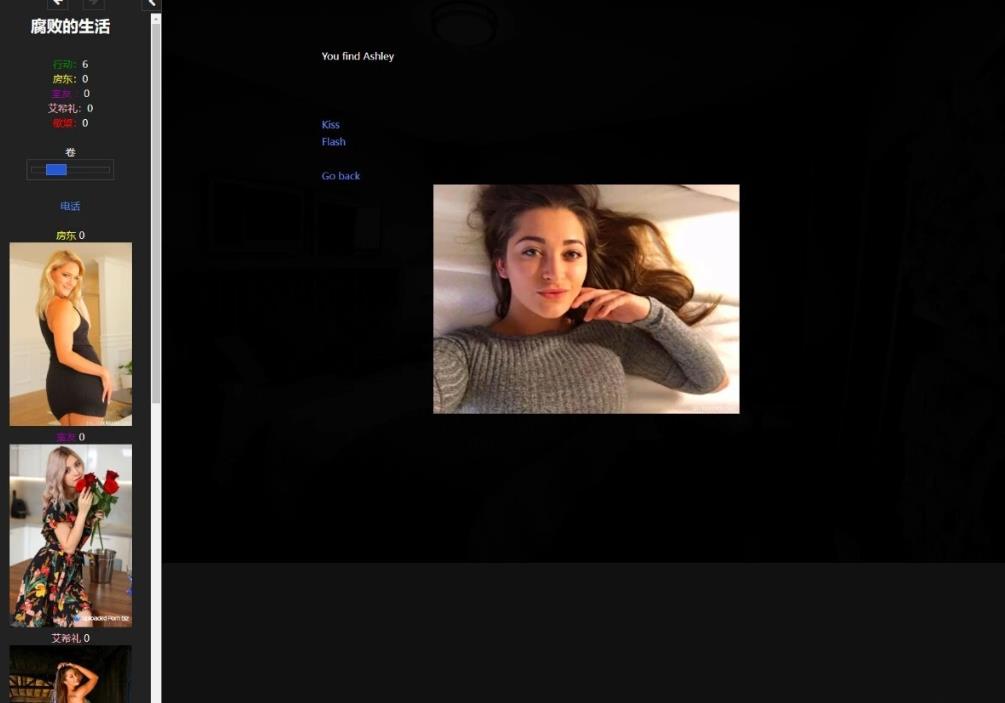Open the floral dress with roses thumbnail
Screen dimensions: 1005x703
click(x=70, y=535)
